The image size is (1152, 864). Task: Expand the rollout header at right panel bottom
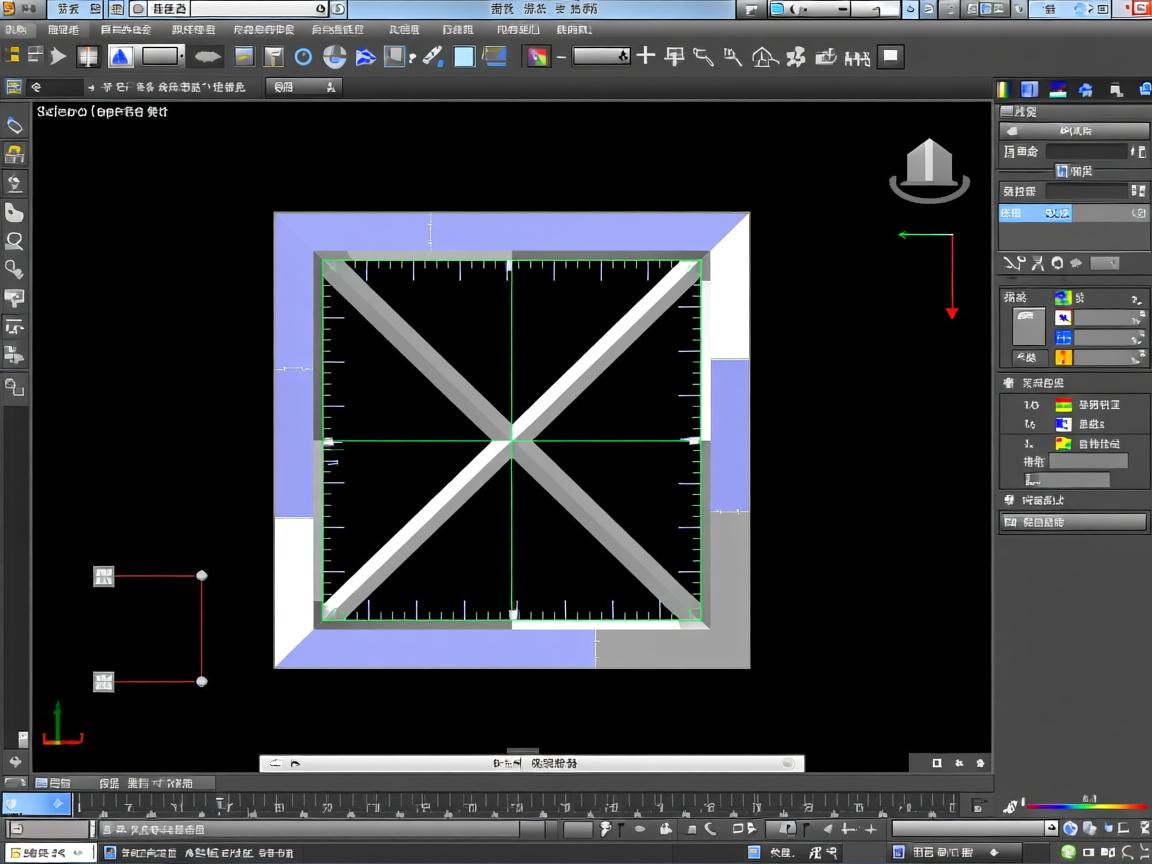pyautogui.click(x=1074, y=522)
